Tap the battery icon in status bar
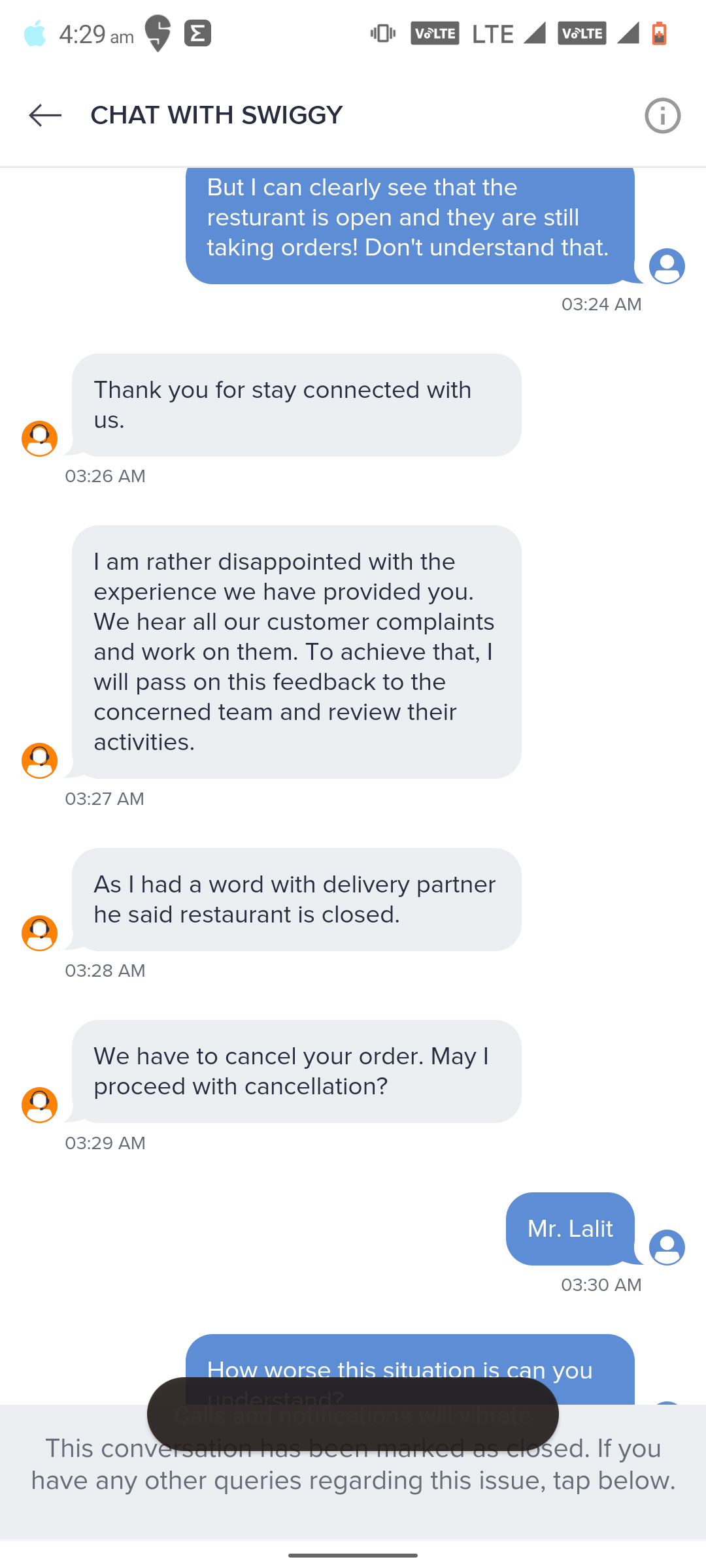The height and width of the screenshot is (1568, 706). (x=659, y=33)
